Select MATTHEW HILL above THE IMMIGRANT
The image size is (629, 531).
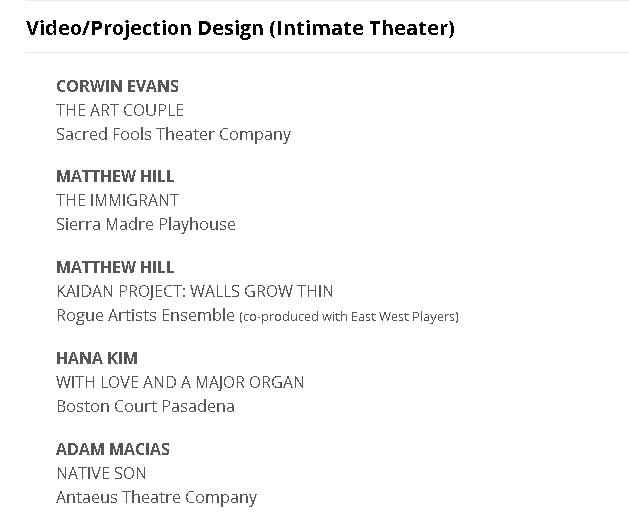(x=115, y=176)
